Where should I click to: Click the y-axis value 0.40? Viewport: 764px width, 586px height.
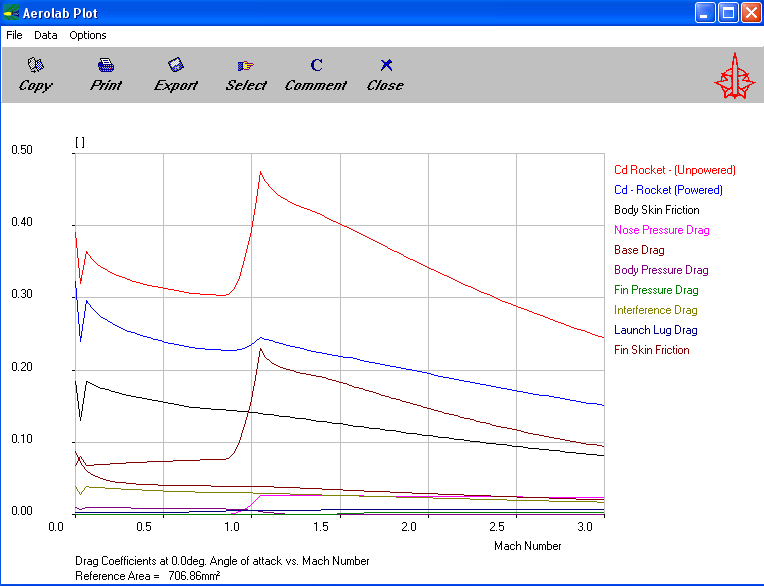point(22,222)
